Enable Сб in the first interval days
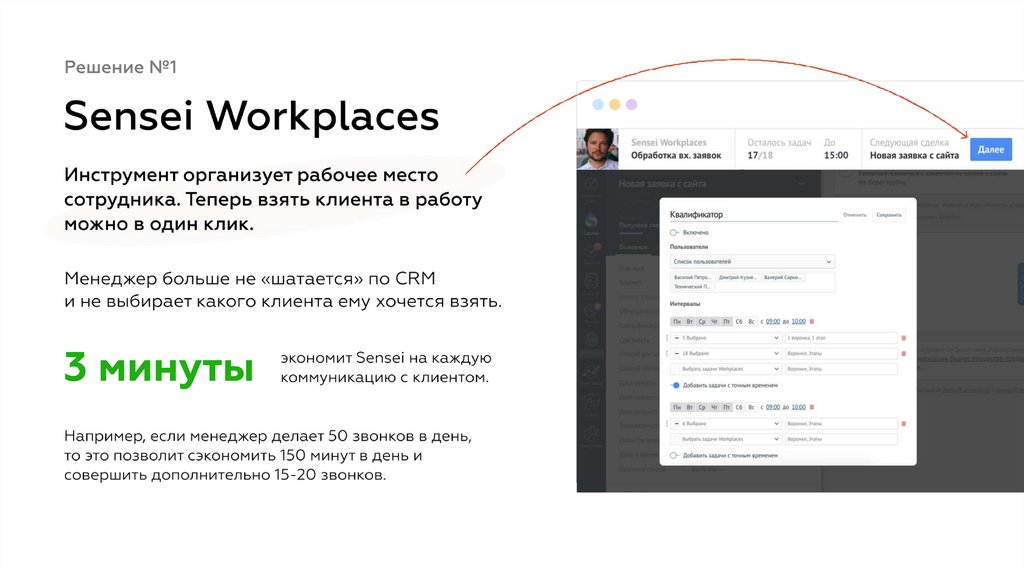Image resolution: width=1024 pixels, height=574 pixels. (x=739, y=321)
